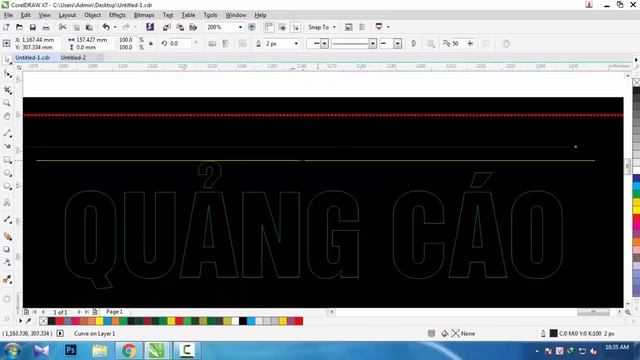Open Chrome from taskbar

click(129, 350)
